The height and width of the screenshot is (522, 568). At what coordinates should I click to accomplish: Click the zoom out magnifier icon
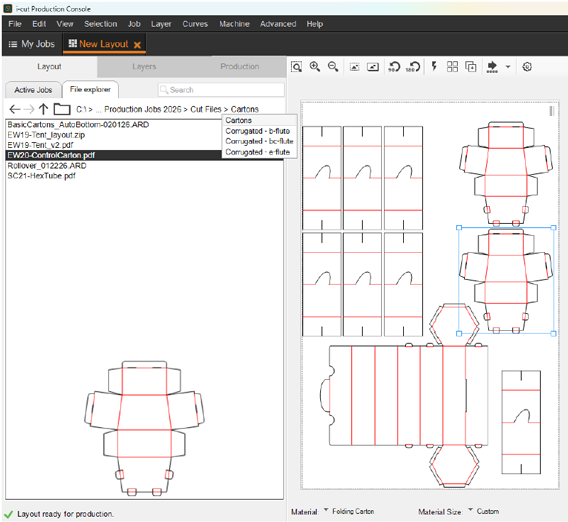tap(333, 67)
